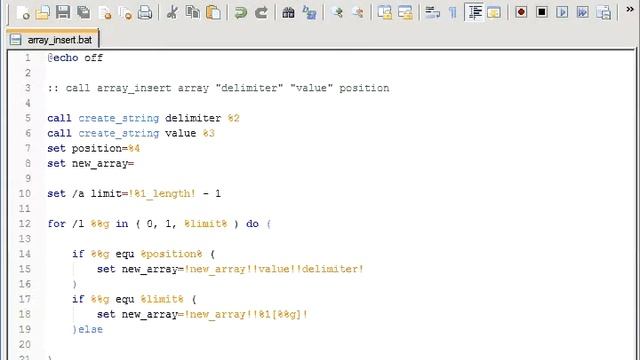The height and width of the screenshot is (360, 640).
Task: Click 'call create_string value %3' line
Action: tap(131, 133)
